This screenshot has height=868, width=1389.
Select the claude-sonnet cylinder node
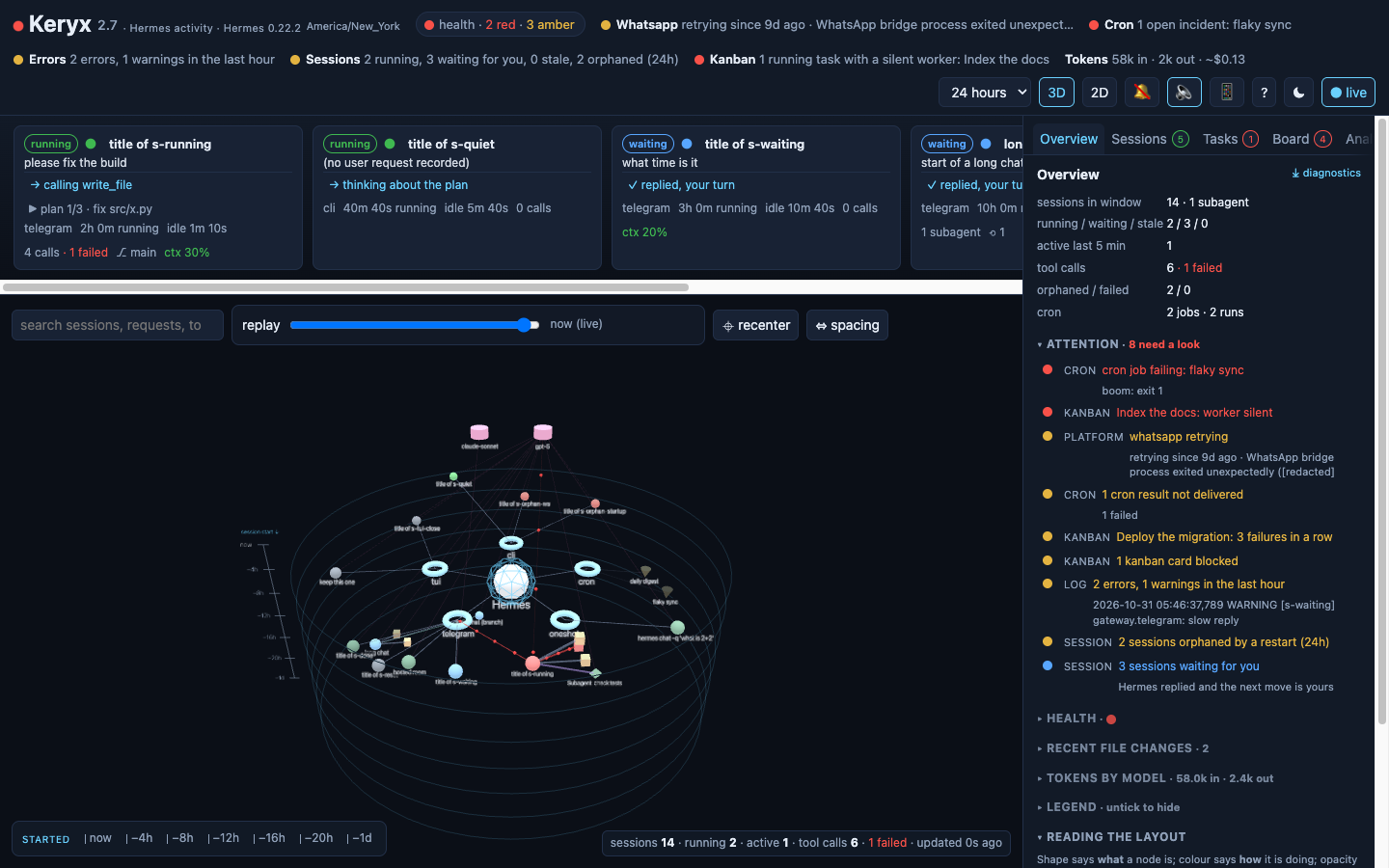479,432
